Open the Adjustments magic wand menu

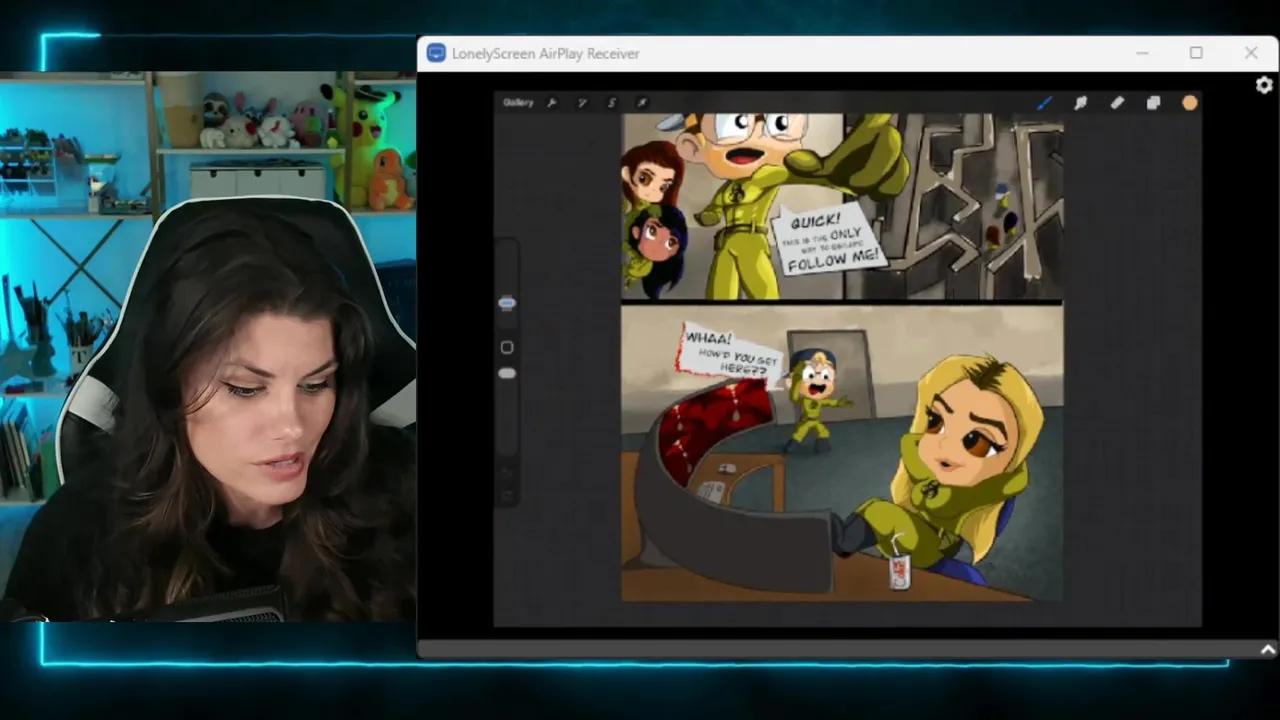point(582,102)
